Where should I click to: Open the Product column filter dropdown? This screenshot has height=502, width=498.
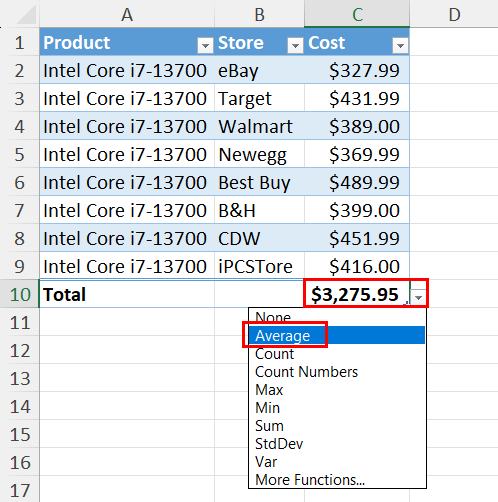[x=205, y=45]
